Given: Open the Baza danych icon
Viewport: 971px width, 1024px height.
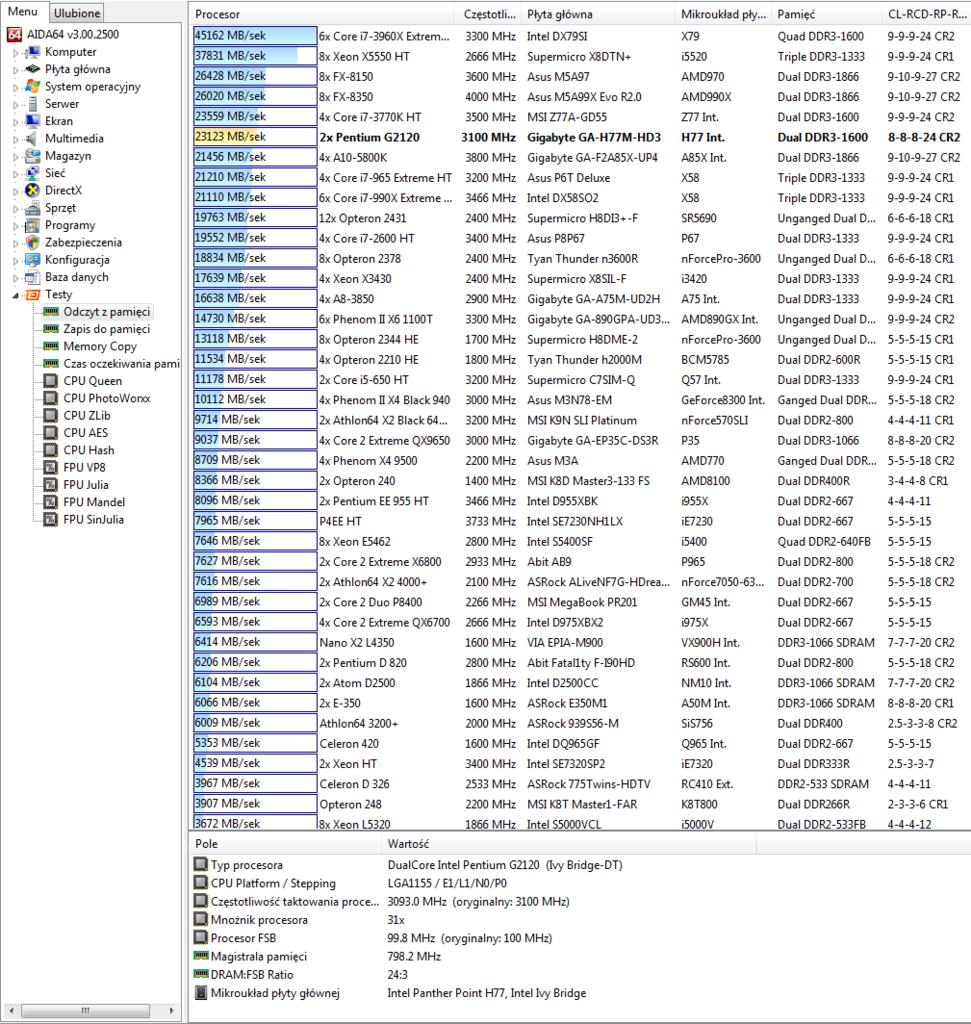Looking at the screenshot, I should coord(33,277).
